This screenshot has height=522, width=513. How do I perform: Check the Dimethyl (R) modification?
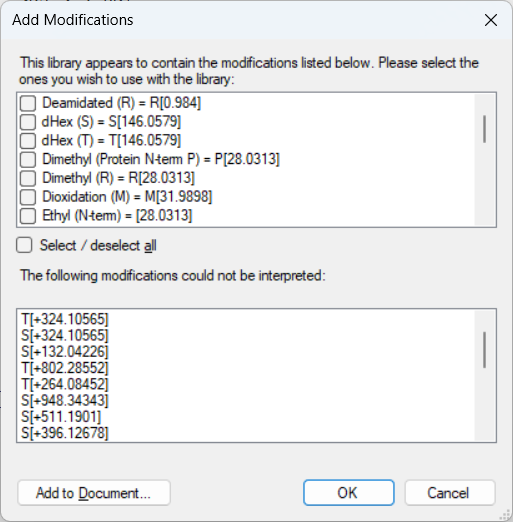[28, 178]
